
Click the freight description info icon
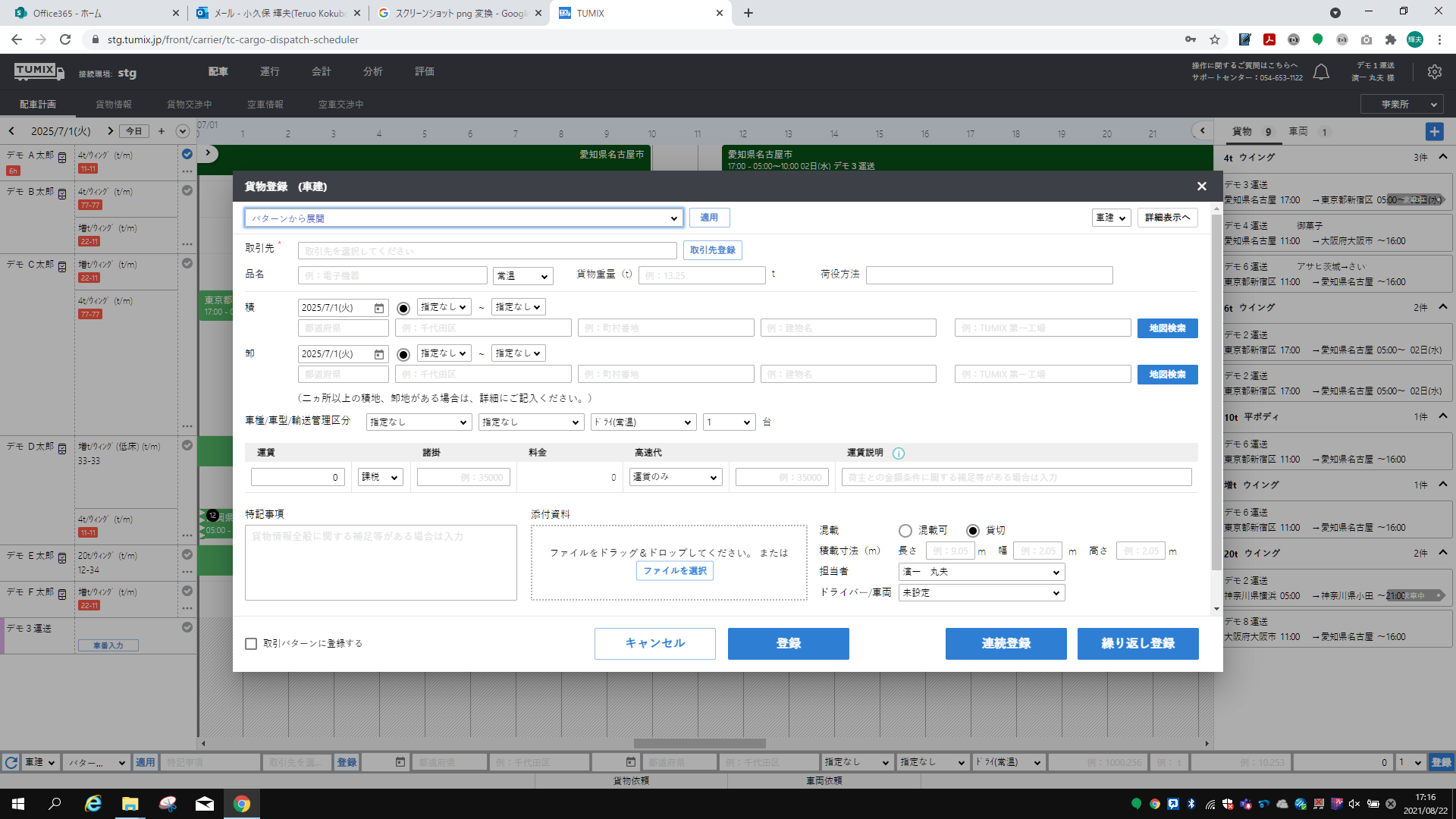point(899,453)
